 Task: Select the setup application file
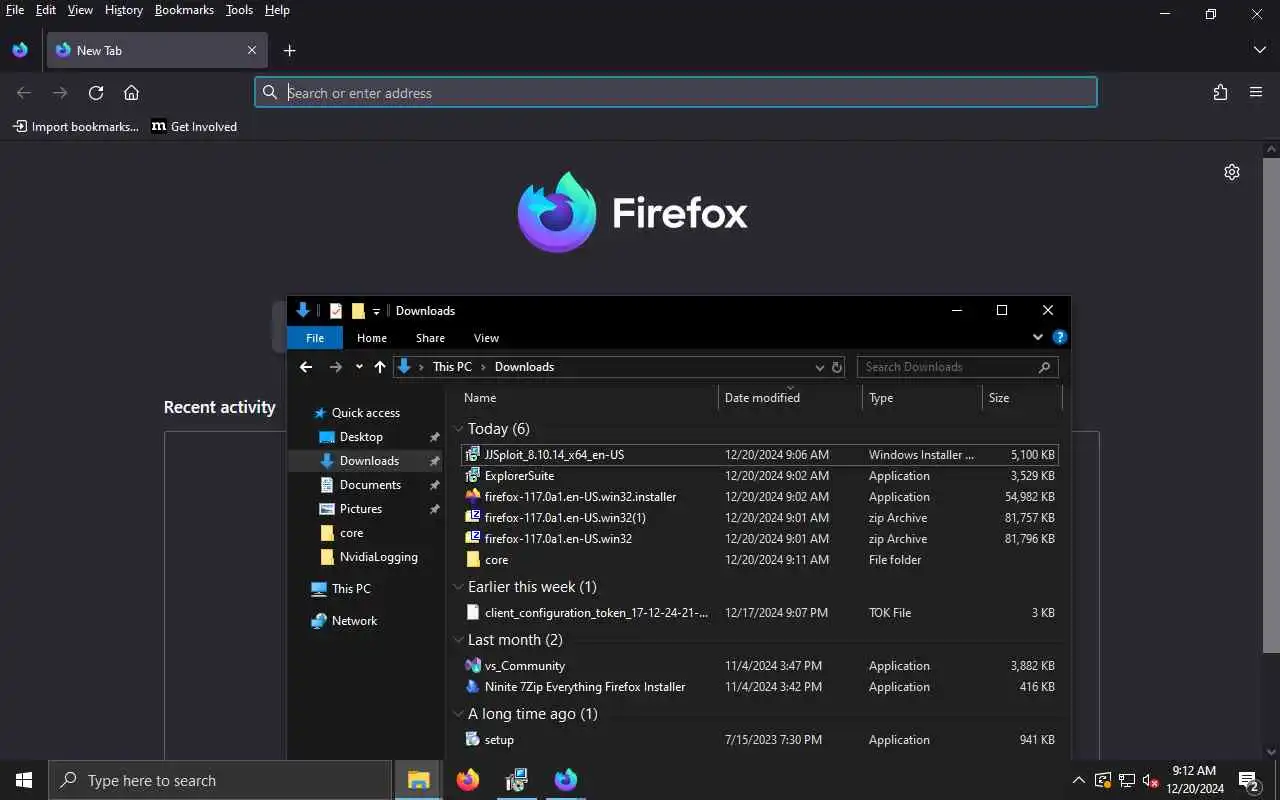click(760, 740)
